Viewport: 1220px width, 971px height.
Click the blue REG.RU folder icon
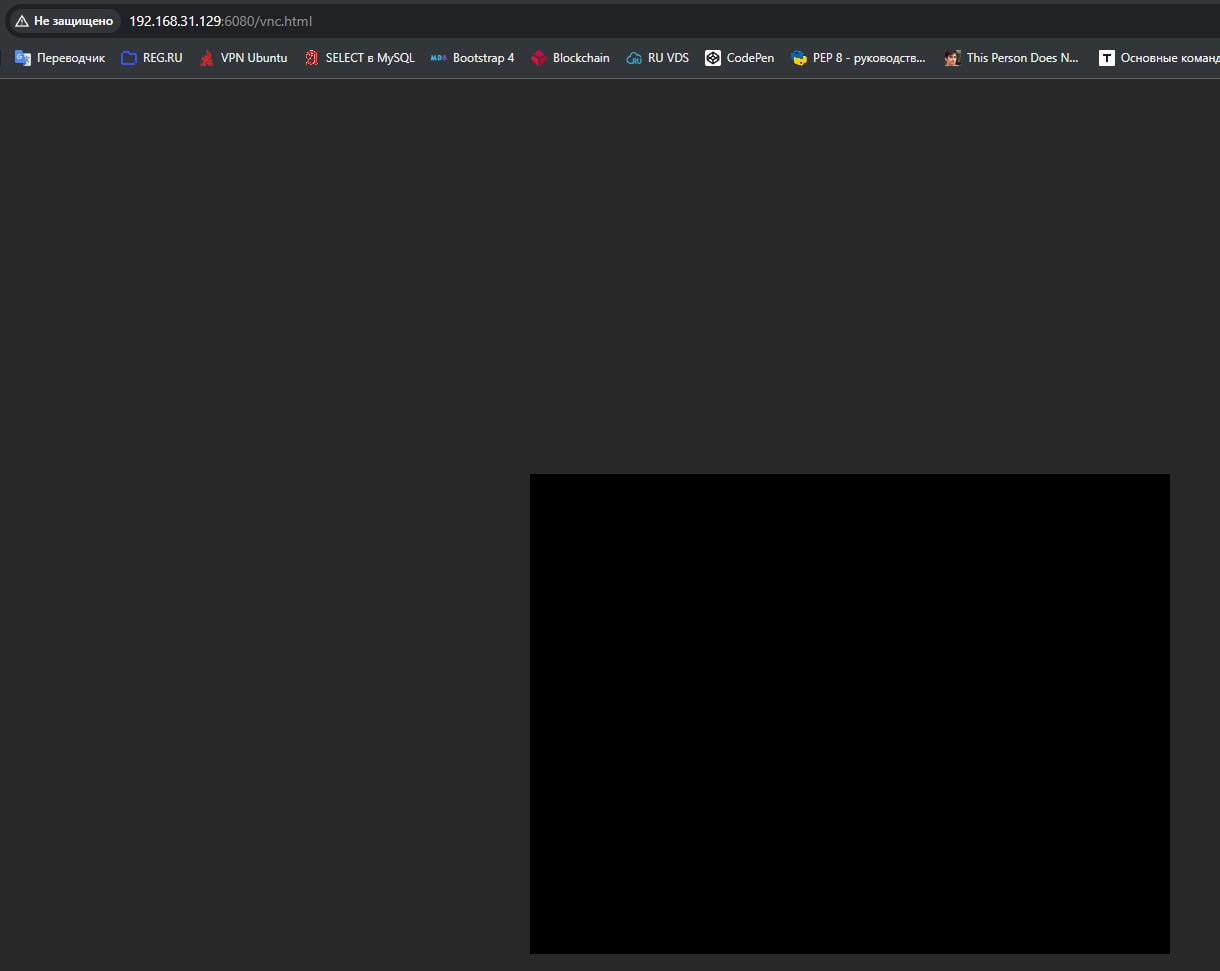(128, 58)
